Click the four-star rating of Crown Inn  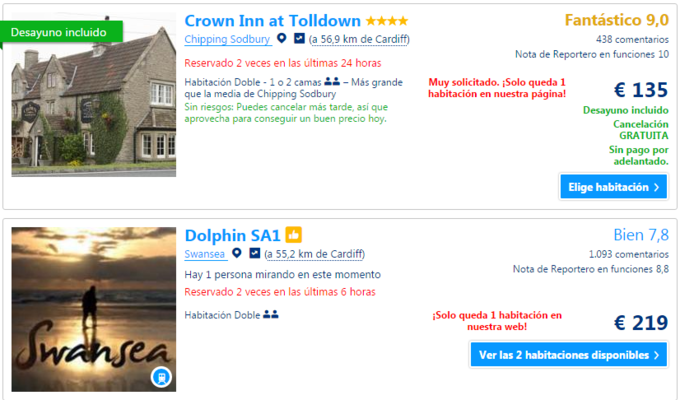385,20
